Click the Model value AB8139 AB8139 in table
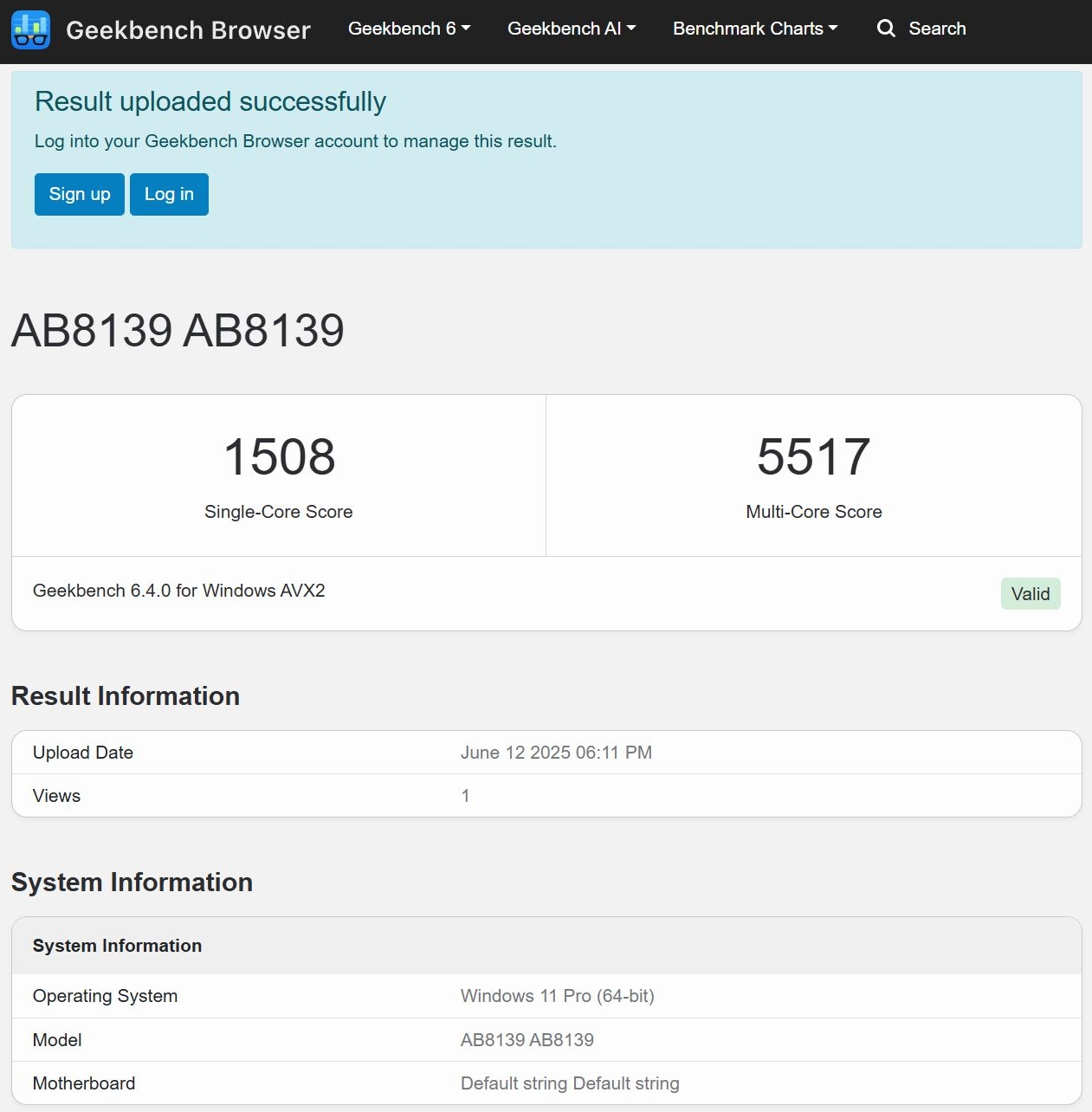This screenshot has width=1092, height=1112. pos(527,1040)
